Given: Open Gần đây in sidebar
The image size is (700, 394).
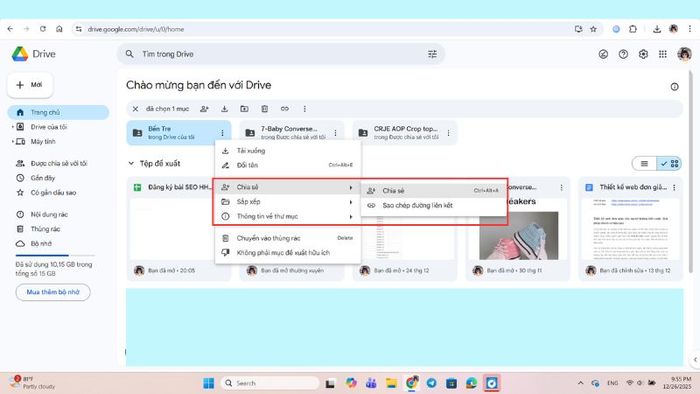Looking at the screenshot, I should (x=36, y=178).
